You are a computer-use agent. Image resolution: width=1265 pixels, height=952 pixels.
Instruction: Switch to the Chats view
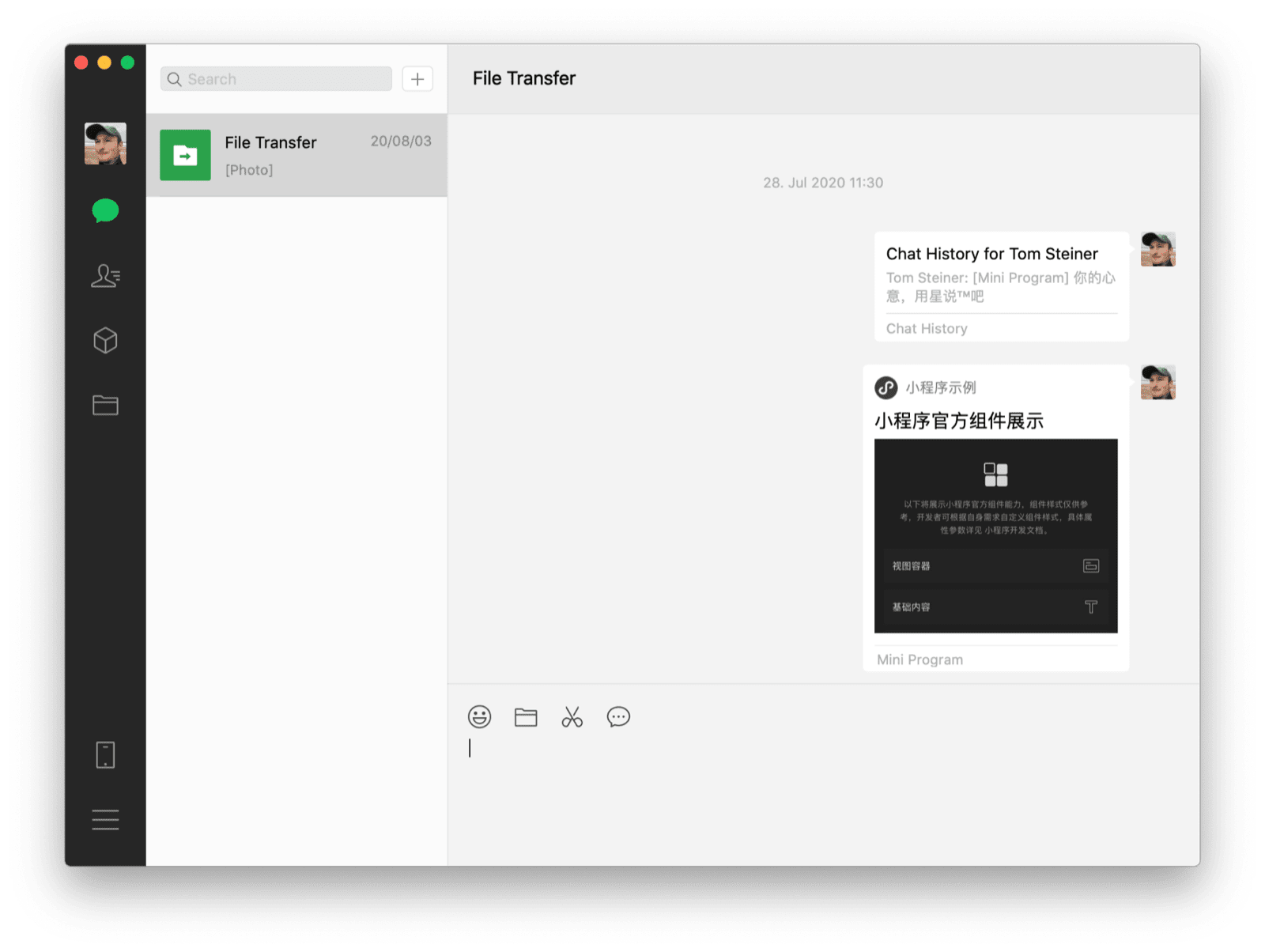click(105, 211)
